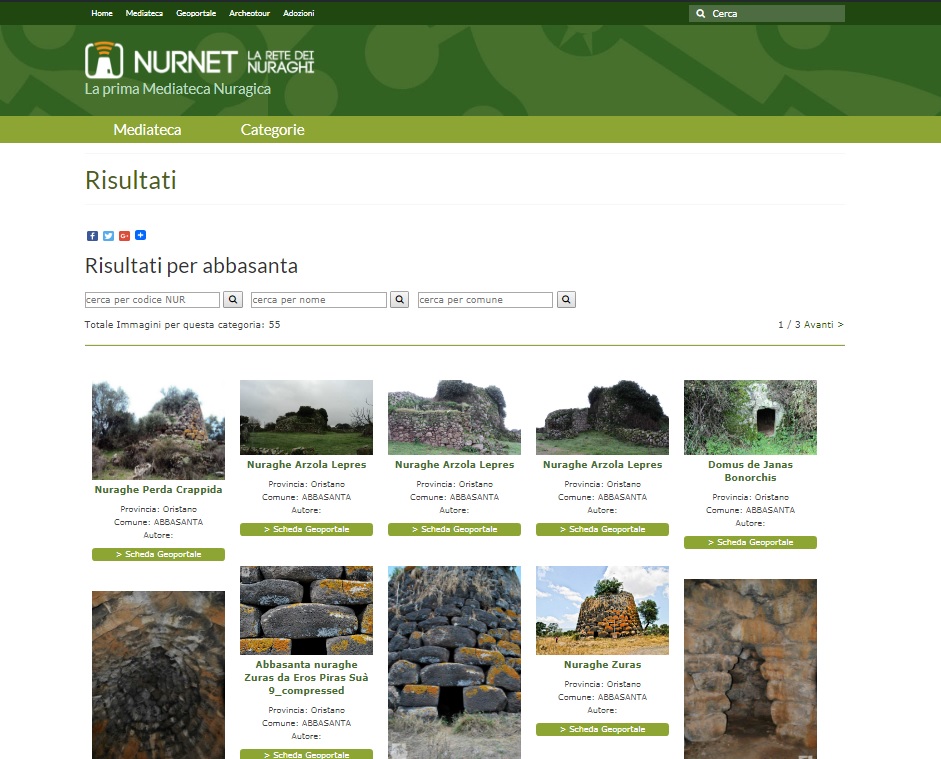Open the Nuraghe Perda Crappida thumbnail

[x=158, y=430]
